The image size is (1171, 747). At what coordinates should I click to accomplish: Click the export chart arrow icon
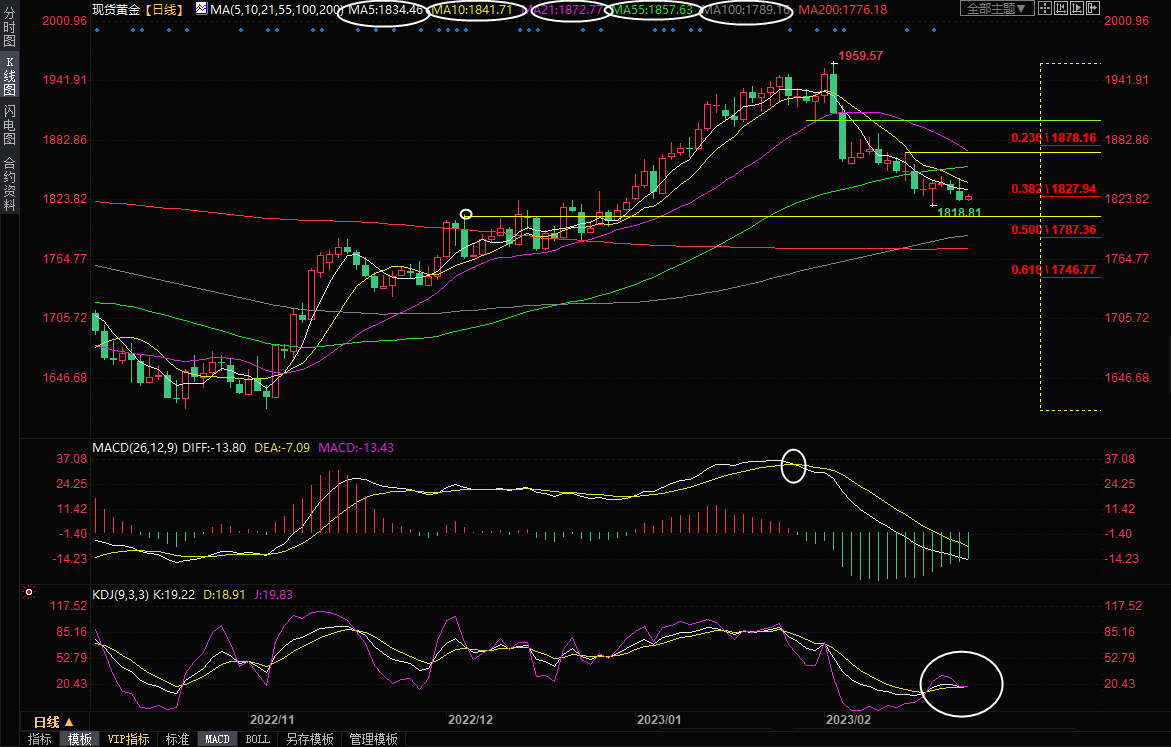coord(1093,8)
